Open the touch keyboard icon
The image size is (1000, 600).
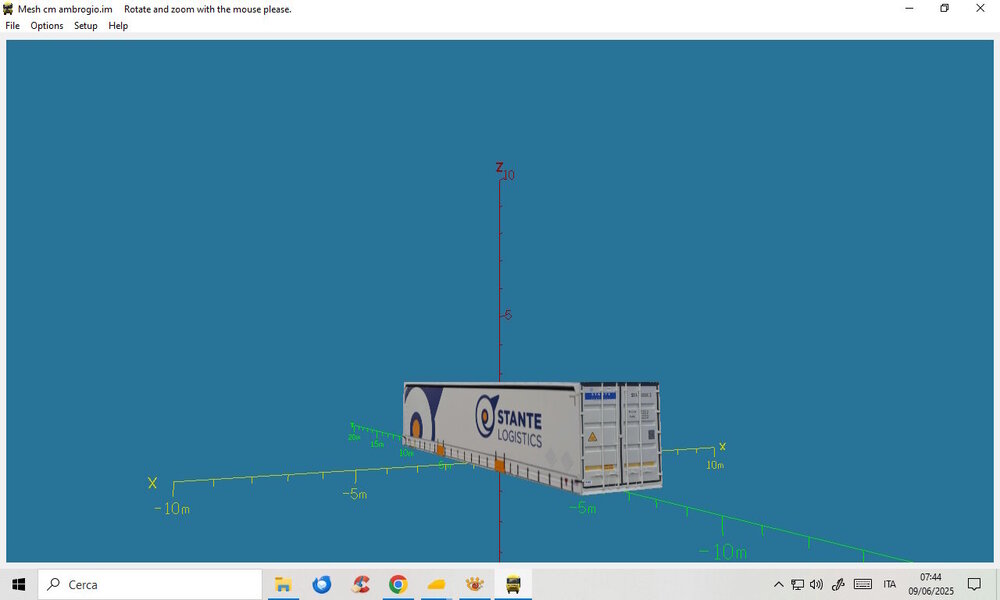(x=863, y=584)
